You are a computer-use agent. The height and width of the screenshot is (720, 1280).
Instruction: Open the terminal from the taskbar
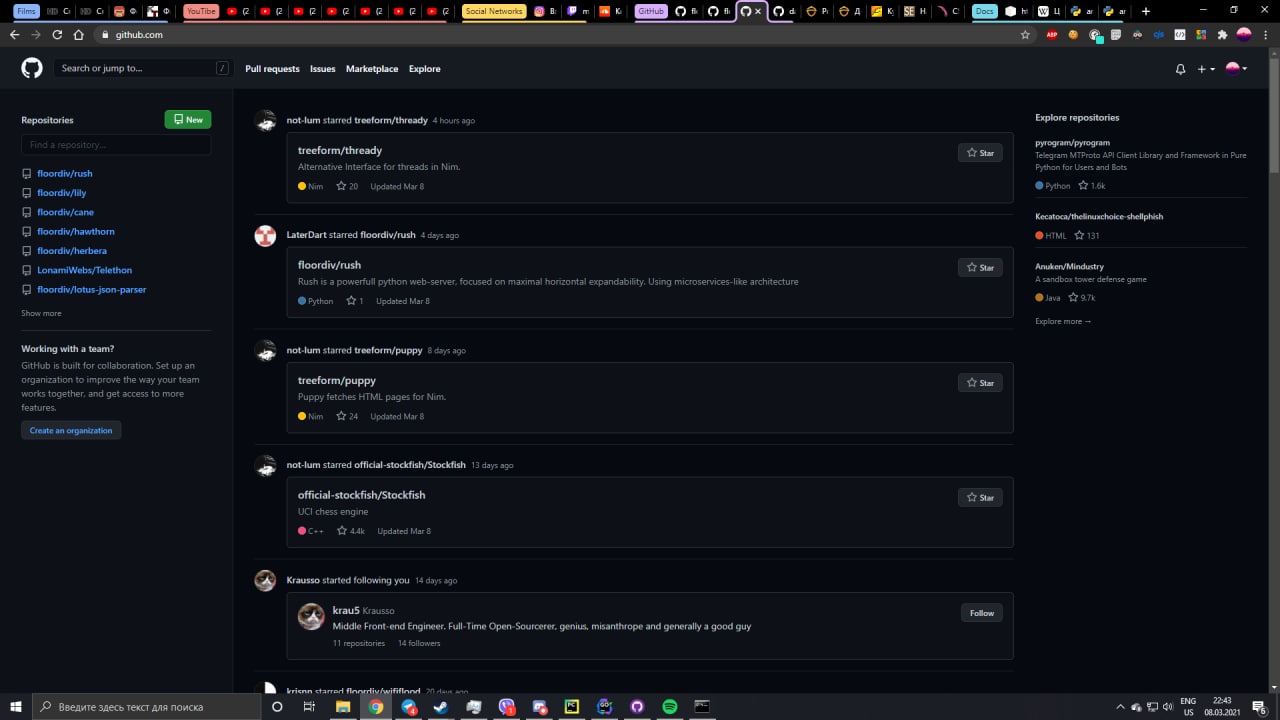(702, 706)
